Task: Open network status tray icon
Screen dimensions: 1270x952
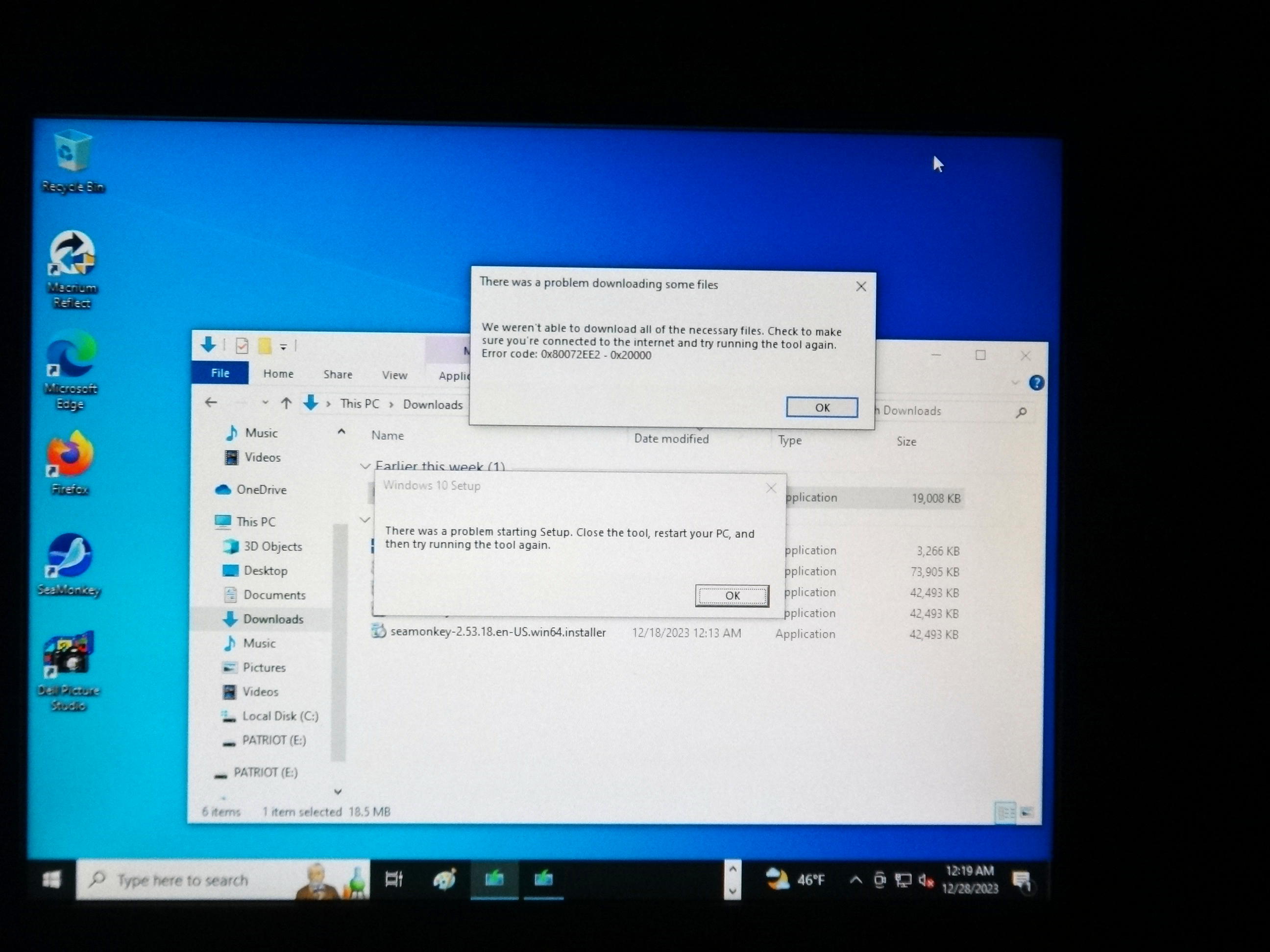Action: 903,881
